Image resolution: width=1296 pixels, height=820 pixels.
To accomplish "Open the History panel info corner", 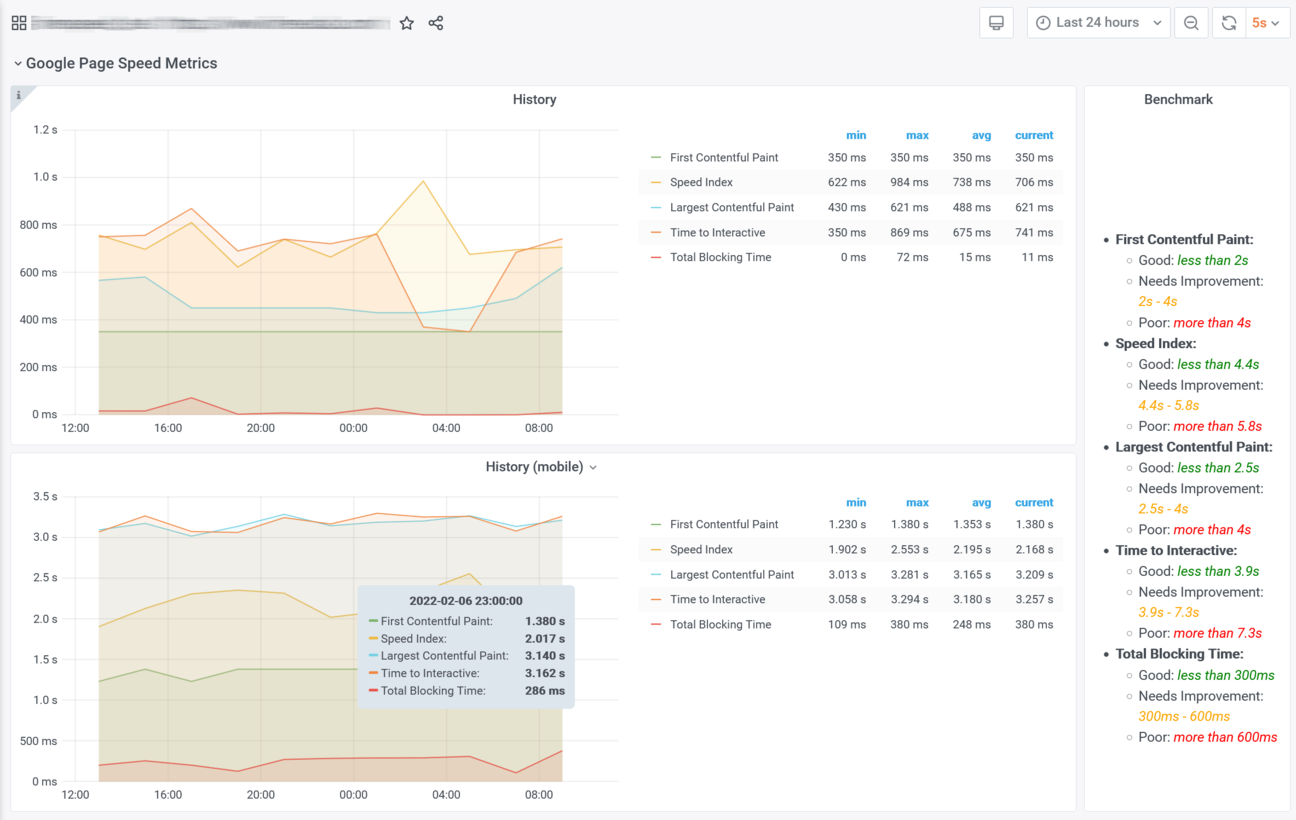I will point(19,95).
